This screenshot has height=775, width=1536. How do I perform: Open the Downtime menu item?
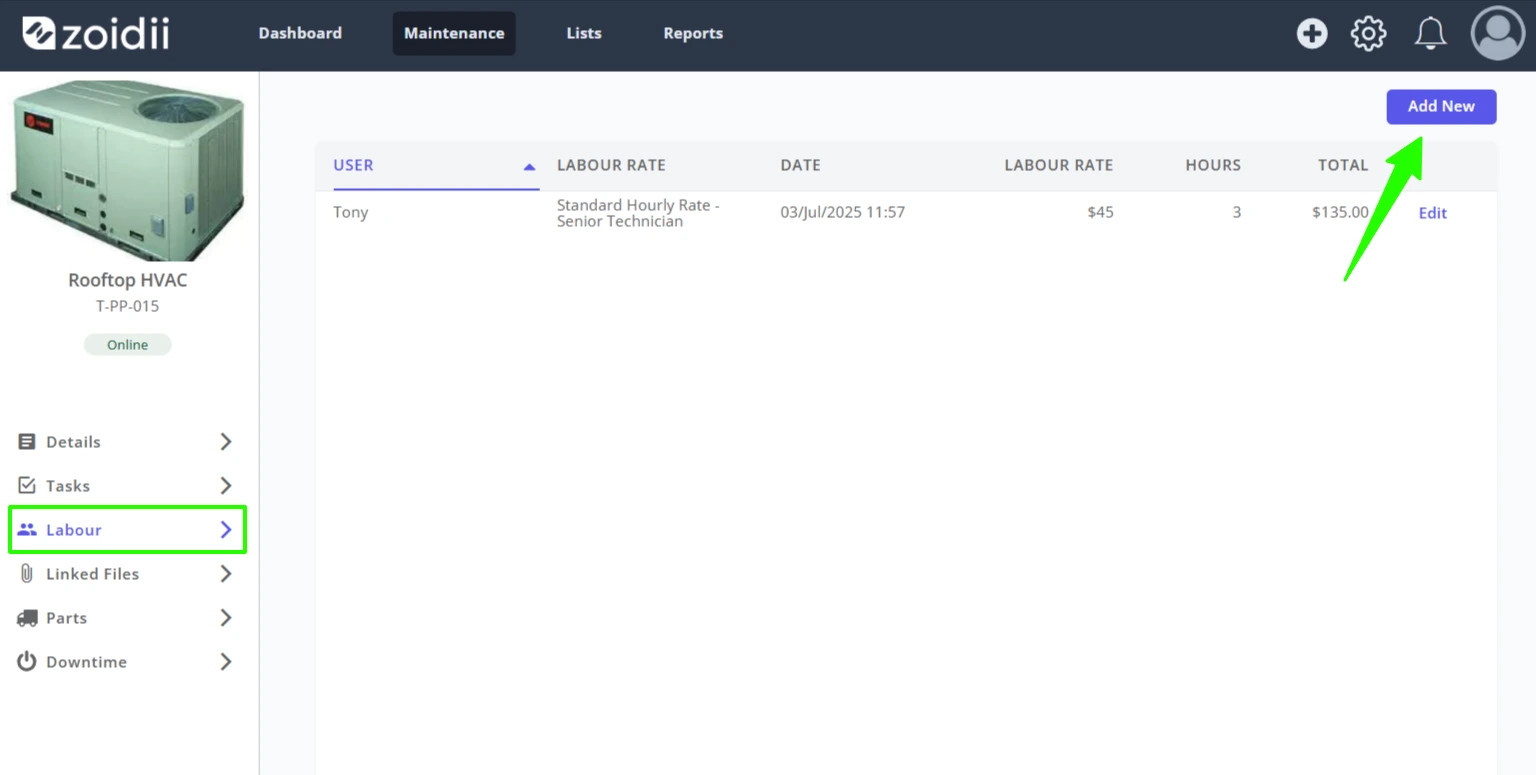[x=127, y=662]
